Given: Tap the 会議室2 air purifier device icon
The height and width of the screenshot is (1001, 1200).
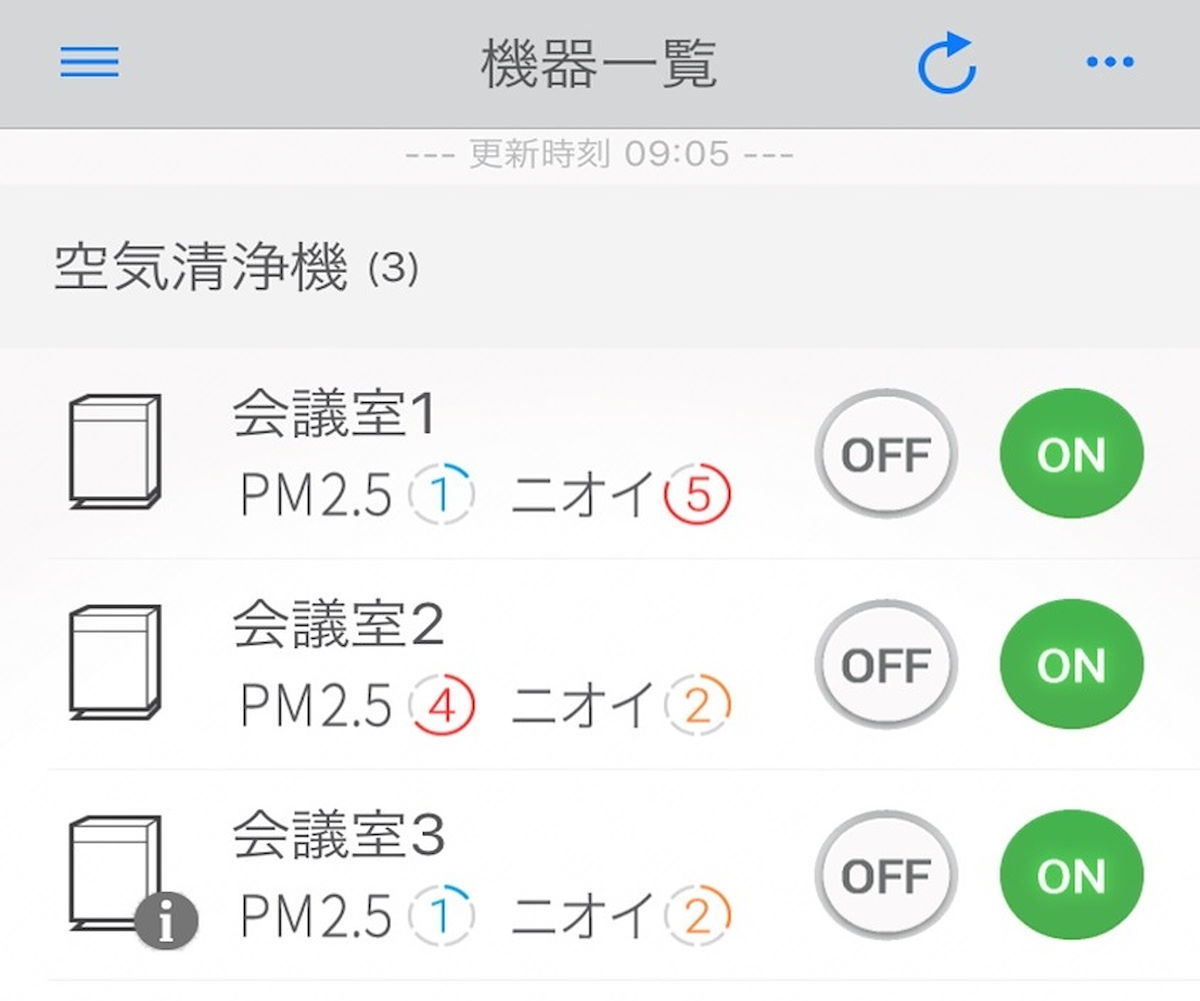Looking at the screenshot, I should point(114,662).
